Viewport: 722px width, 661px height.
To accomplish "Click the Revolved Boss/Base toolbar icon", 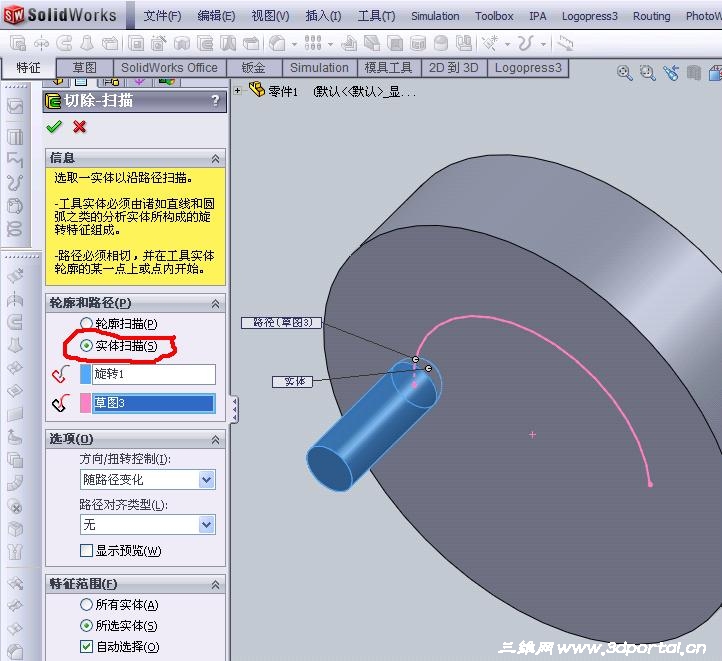I will click(x=41, y=43).
